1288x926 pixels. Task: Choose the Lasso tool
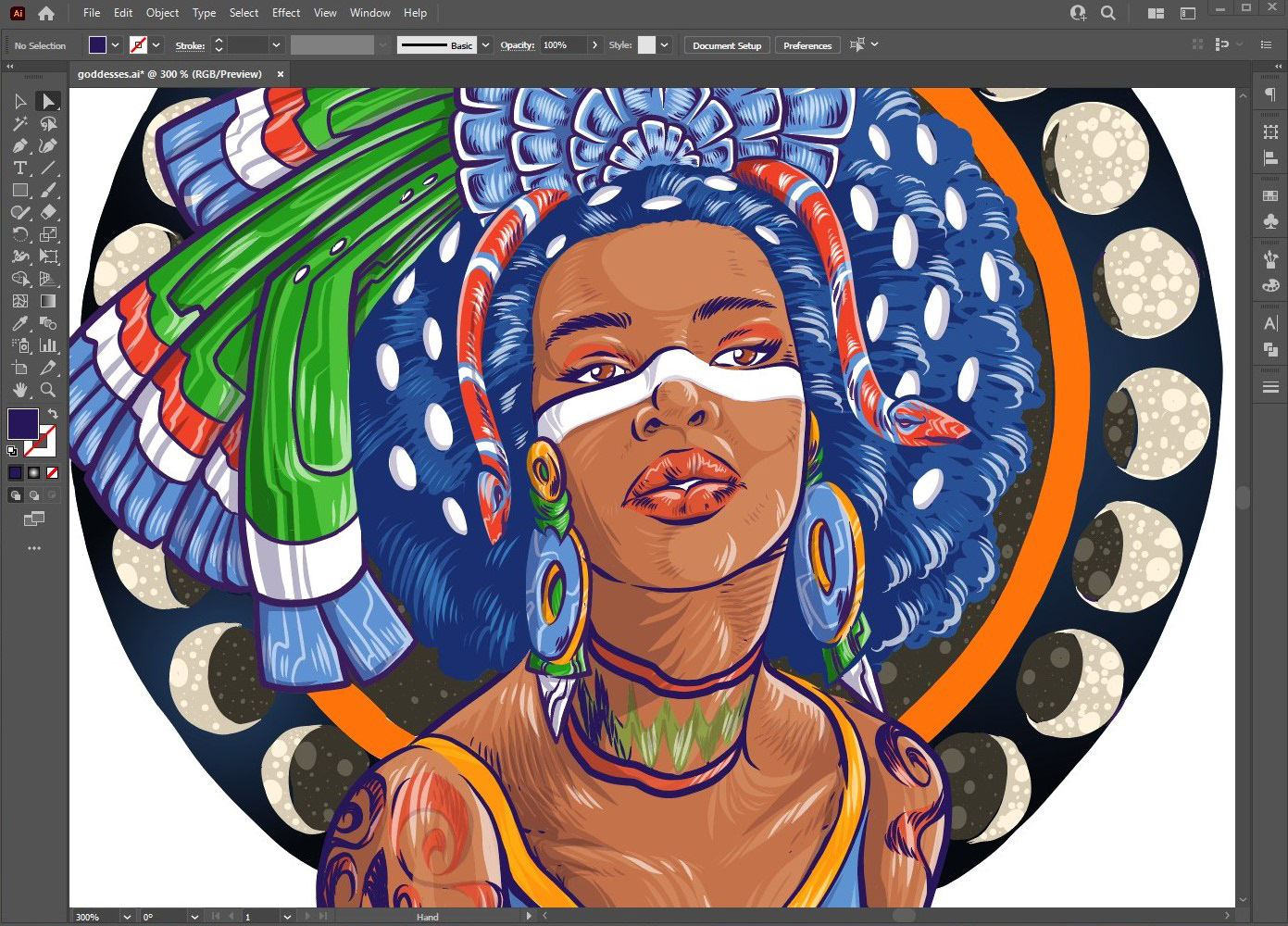coord(48,123)
